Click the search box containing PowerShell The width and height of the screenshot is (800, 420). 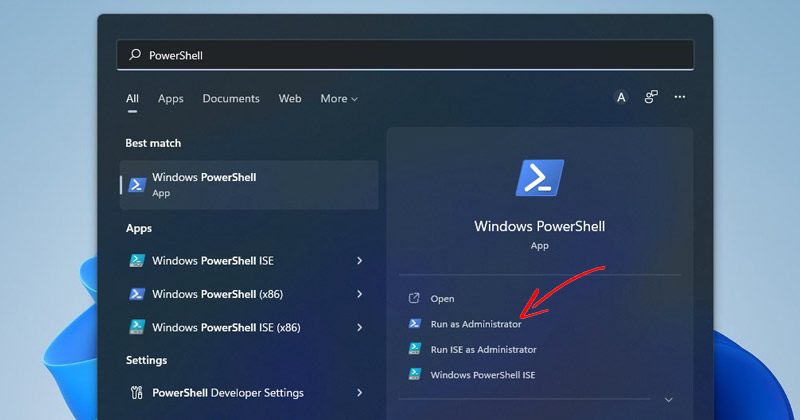click(405, 55)
